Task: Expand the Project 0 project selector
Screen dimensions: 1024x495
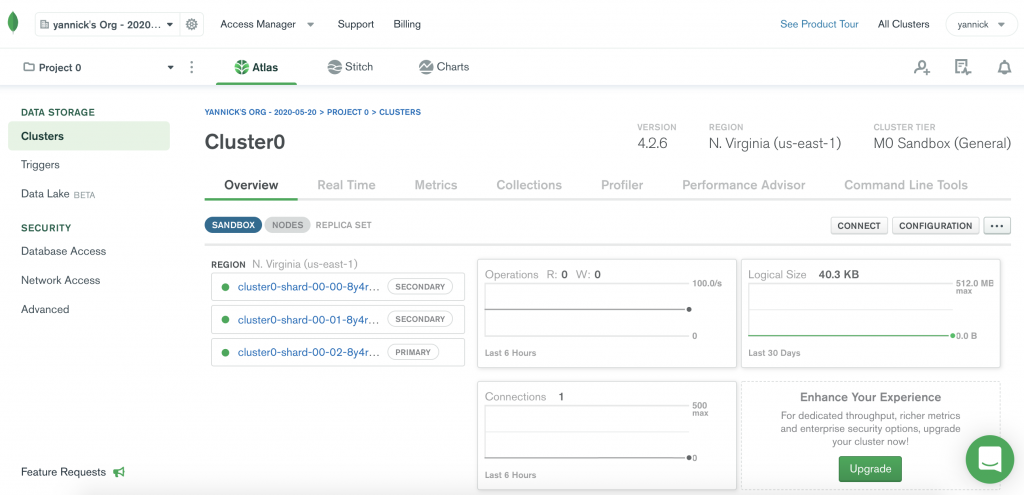Action: (x=99, y=67)
